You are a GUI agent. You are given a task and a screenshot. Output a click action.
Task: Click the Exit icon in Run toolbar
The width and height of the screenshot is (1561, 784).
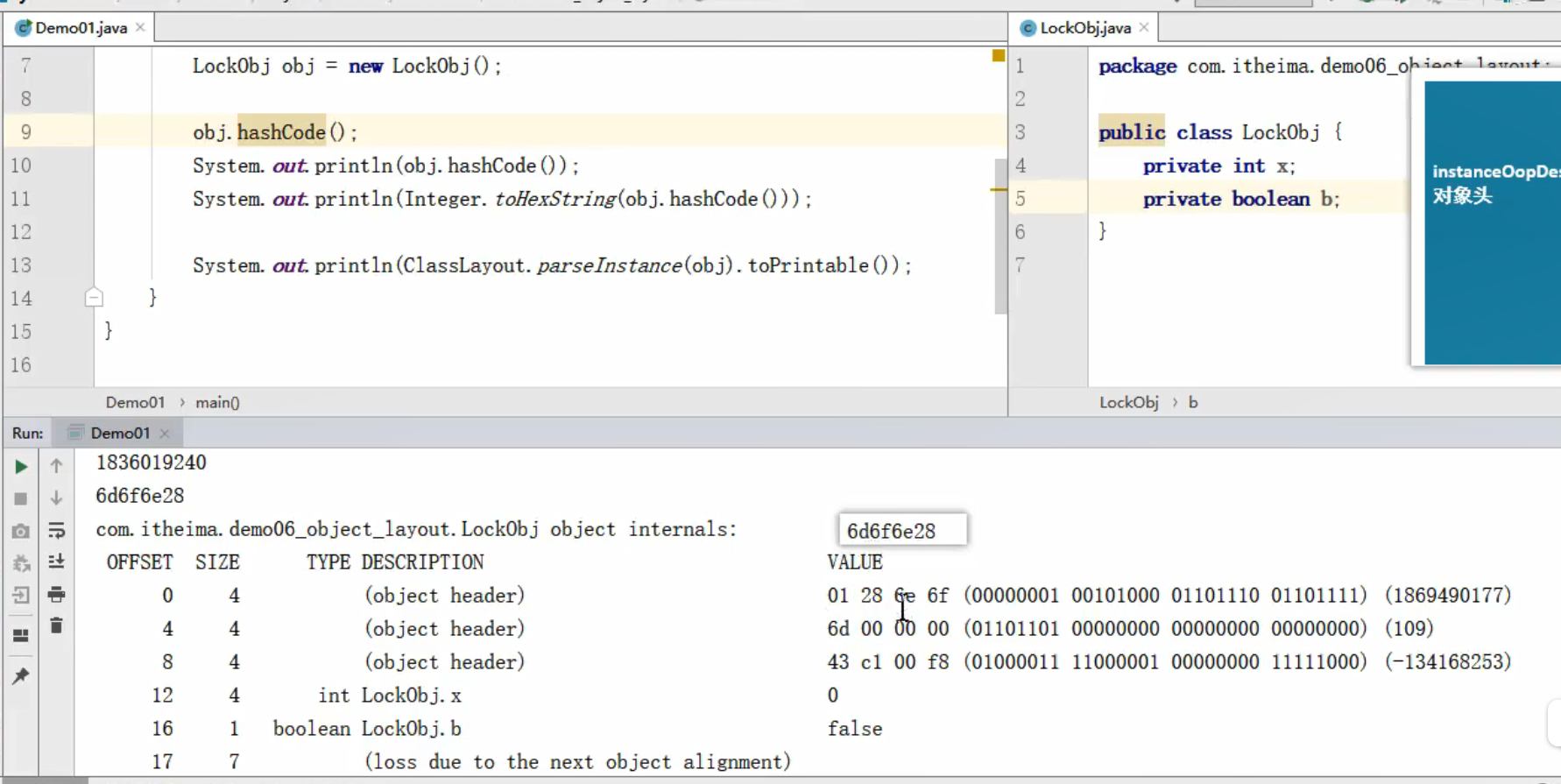click(x=21, y=596)
